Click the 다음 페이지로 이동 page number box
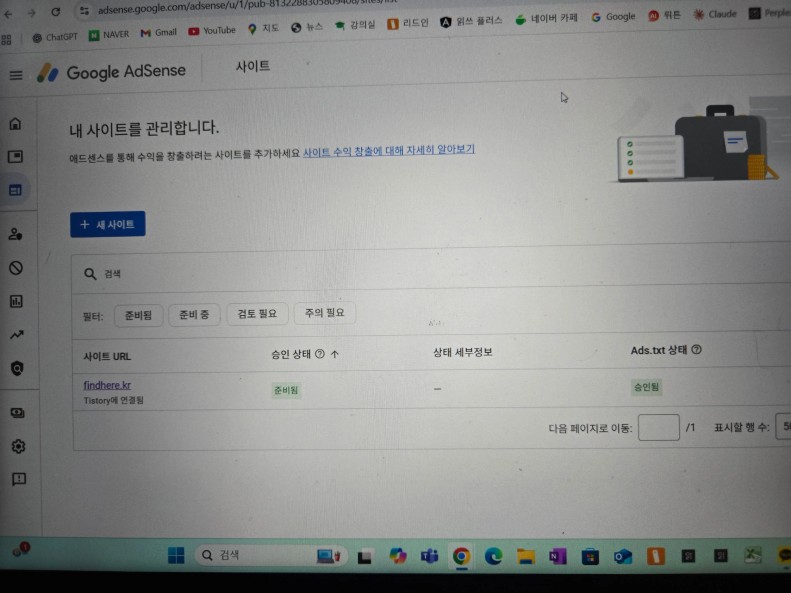The height and width of the screenshot is (593, 791). [x=658, y=428]
